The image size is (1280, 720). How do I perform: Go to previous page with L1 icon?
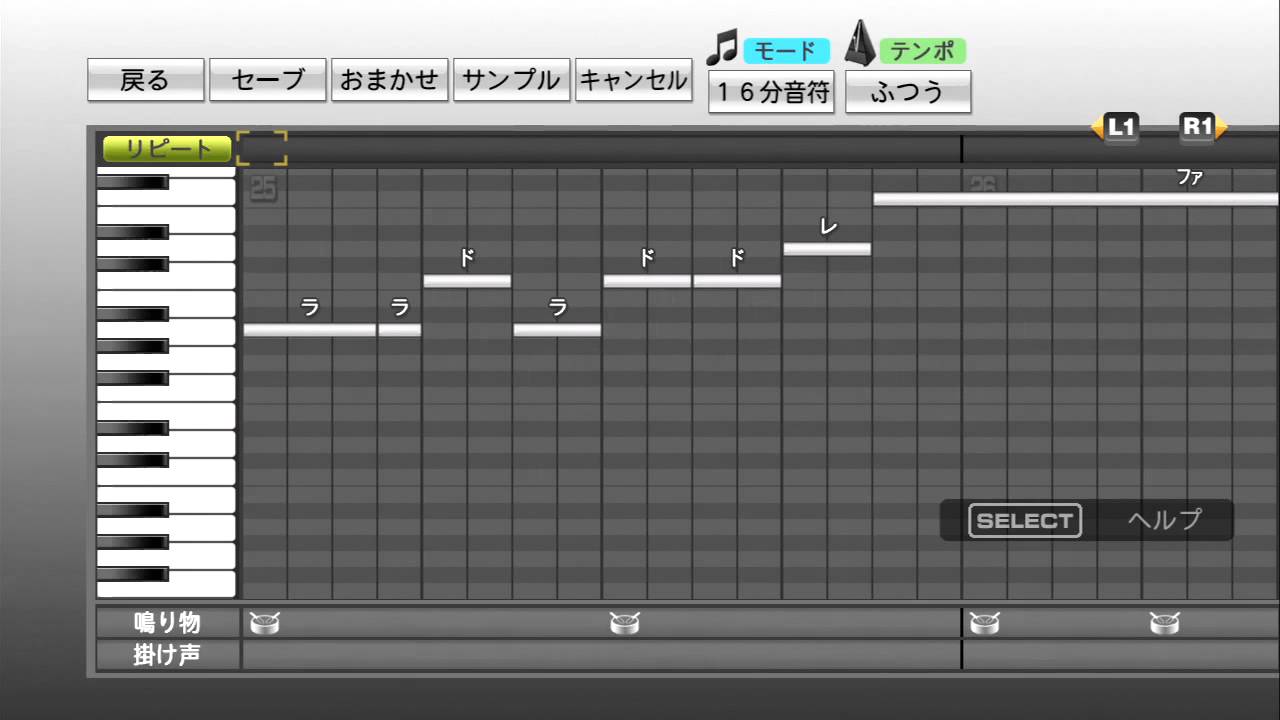coord(1116,127)
